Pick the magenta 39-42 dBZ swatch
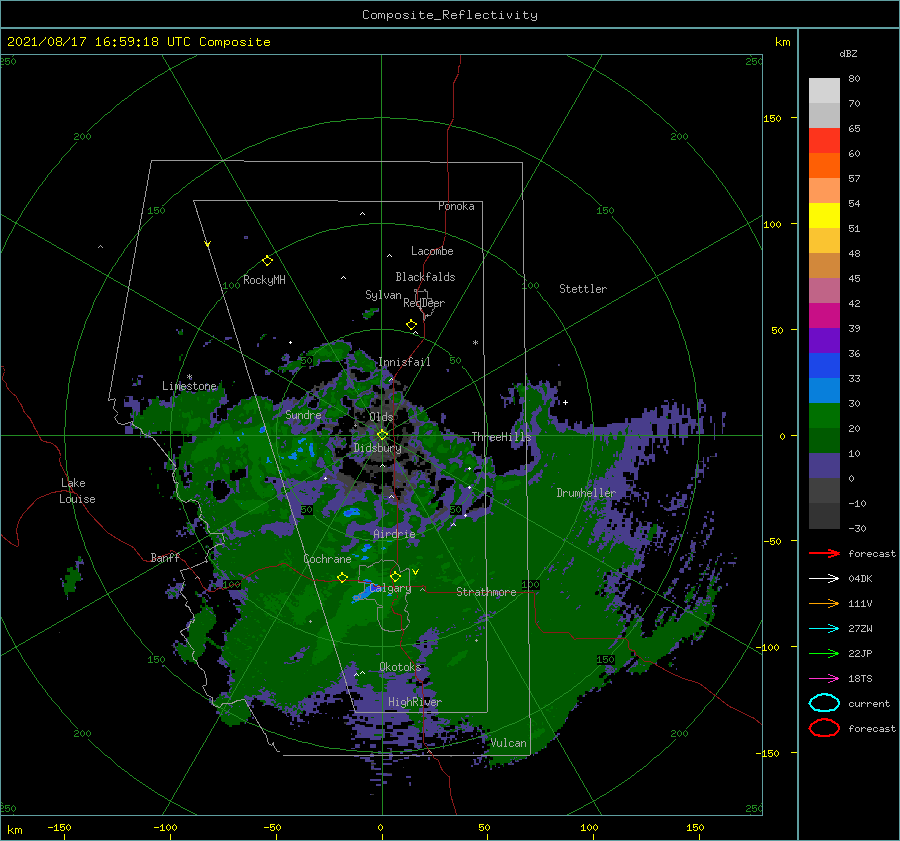Viewport: 900px width, 841px height. (x=824, y=316)
